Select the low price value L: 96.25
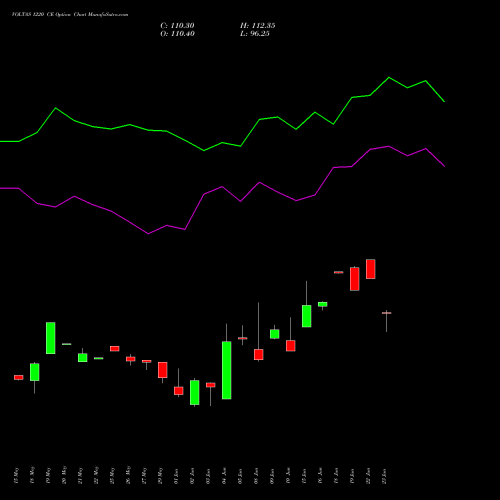Screen dimensions: 500x500 coord(255,34)
